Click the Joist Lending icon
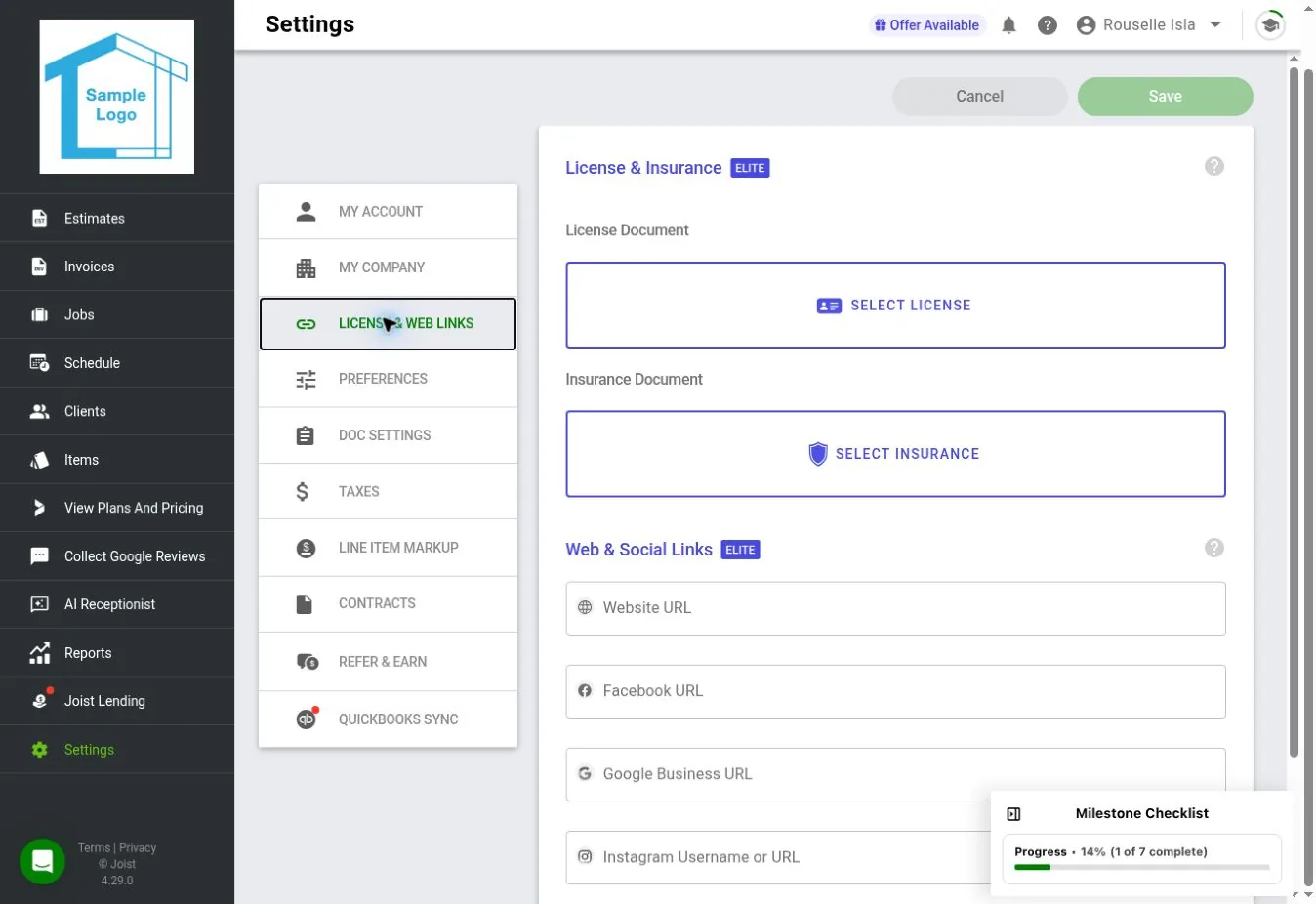This screenshot has width=1316, height=904. pyautogui.click(x=40, y=700)
